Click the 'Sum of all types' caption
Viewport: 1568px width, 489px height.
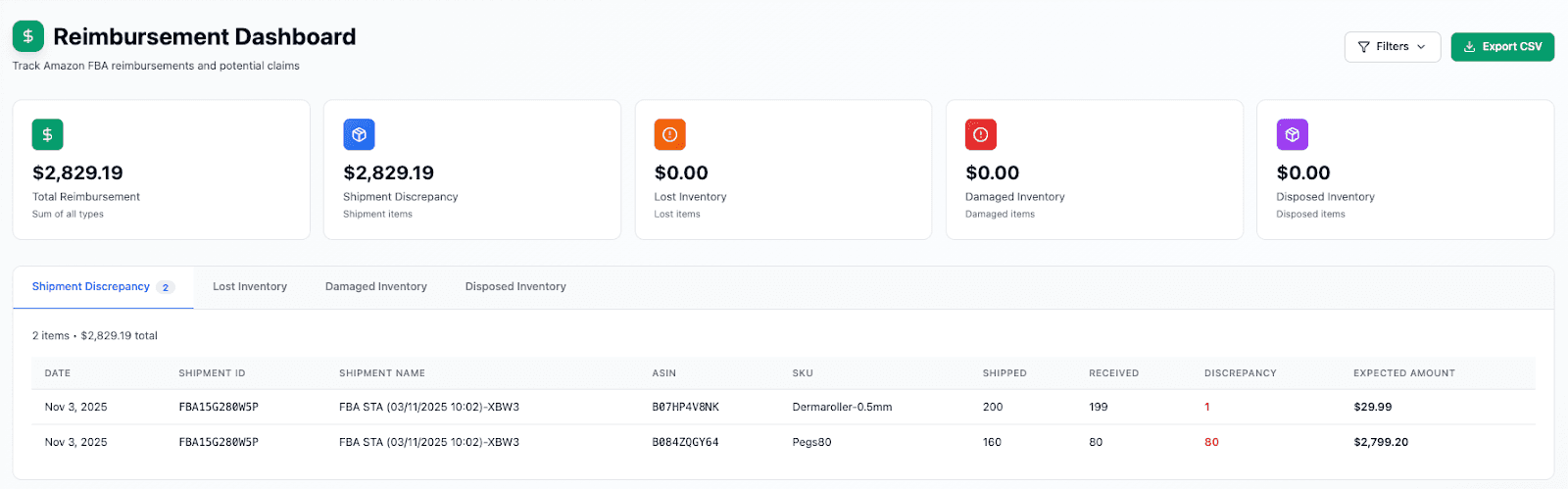pyautogui.click(x=68, y=214)
